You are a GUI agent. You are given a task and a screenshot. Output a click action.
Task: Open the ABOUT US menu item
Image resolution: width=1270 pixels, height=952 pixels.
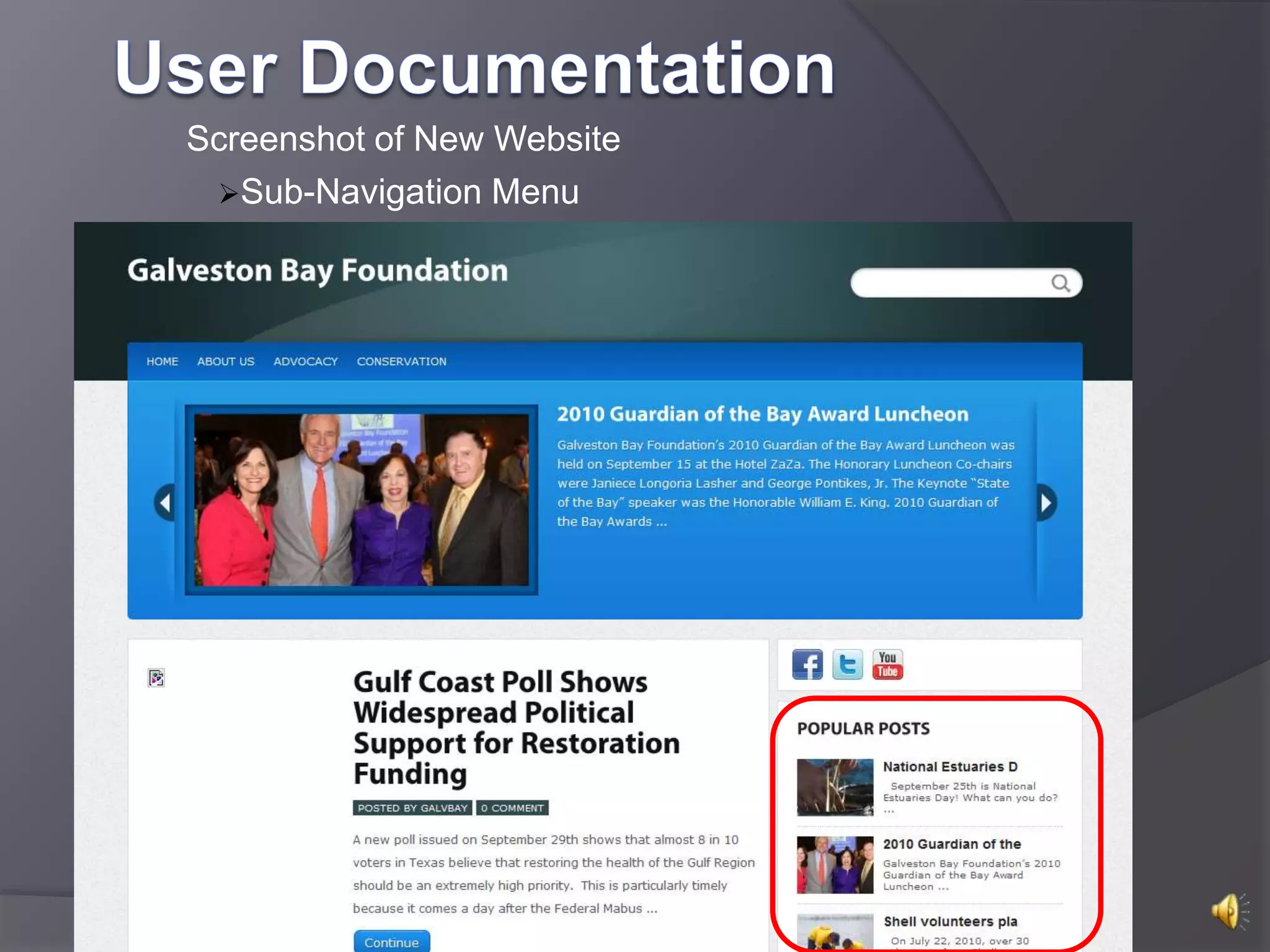pyautogui.click(x=226, y=361)
